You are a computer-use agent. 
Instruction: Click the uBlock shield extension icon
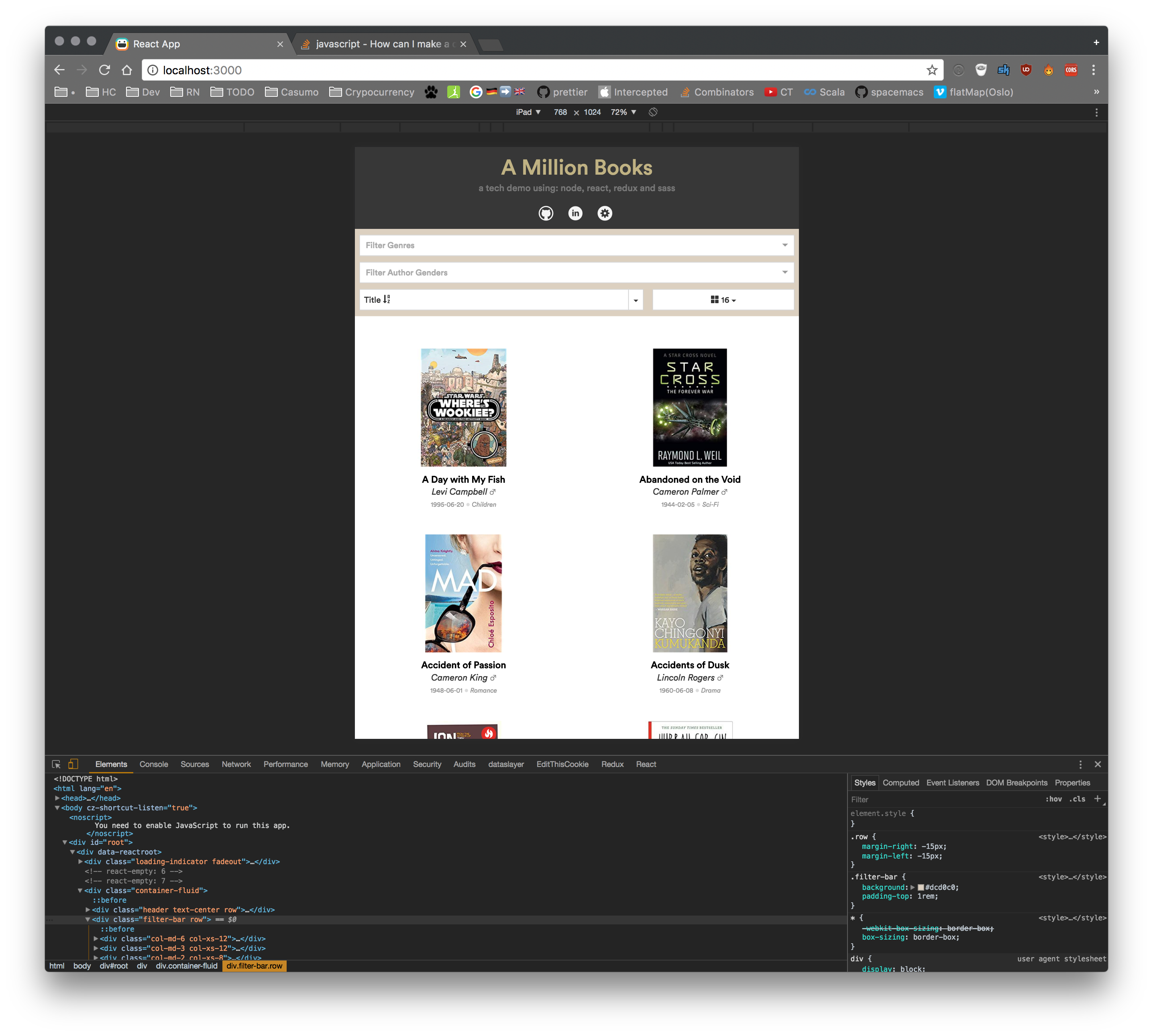[1026, 70]
